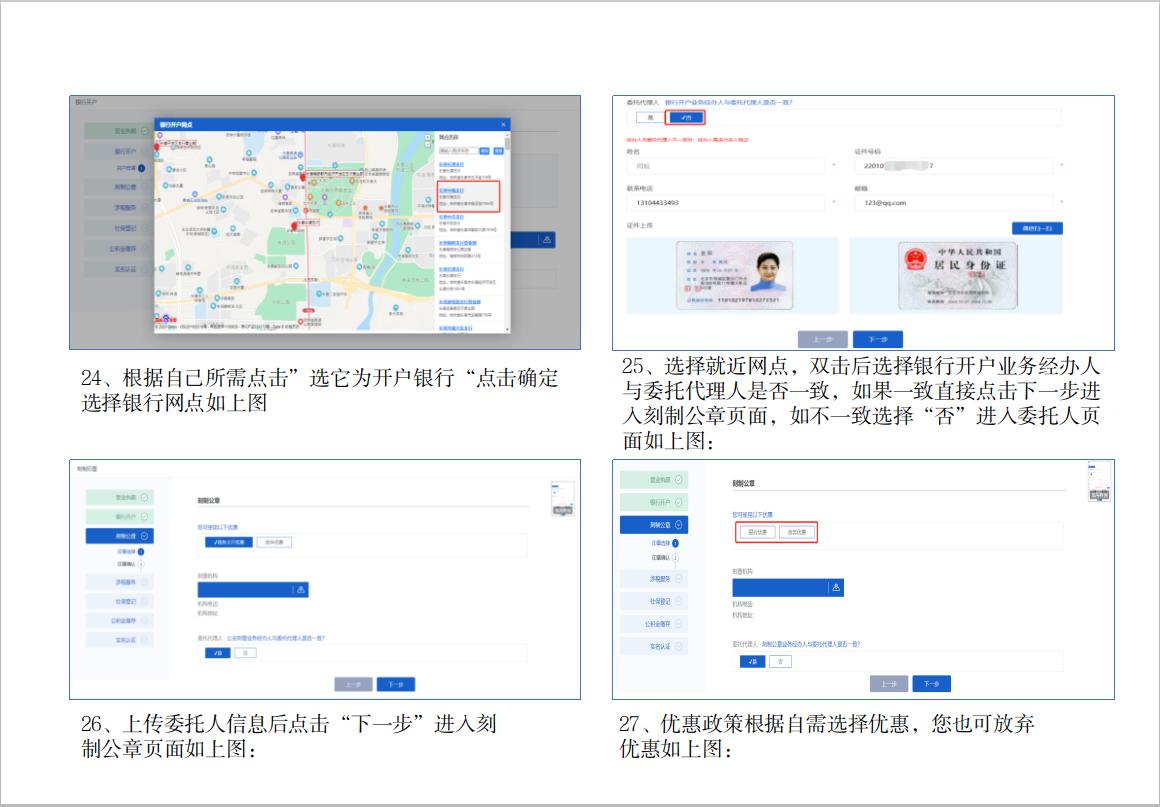This screenshot has width=1160, height=807.
Task: Close the bank branch map dialog
Action: click(x=503, y=124)
